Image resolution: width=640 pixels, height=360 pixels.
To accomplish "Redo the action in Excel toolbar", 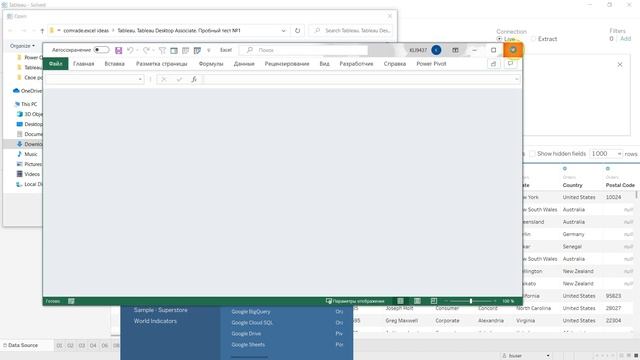I will (x=146, y=50).
